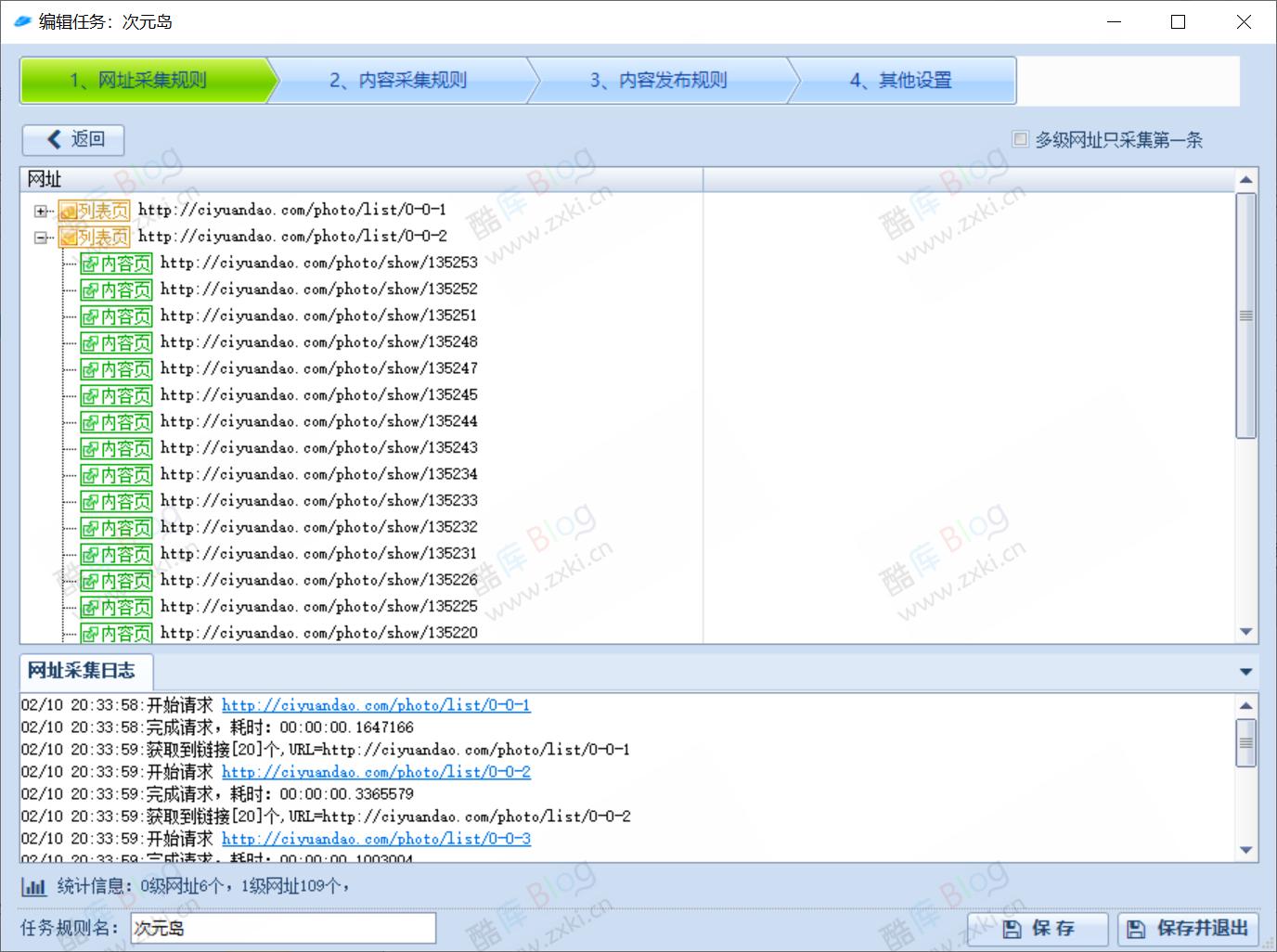Click the 列表页 icon for list/0-0-1
This screenshot has width=1277, height=952.
(96, 210)
